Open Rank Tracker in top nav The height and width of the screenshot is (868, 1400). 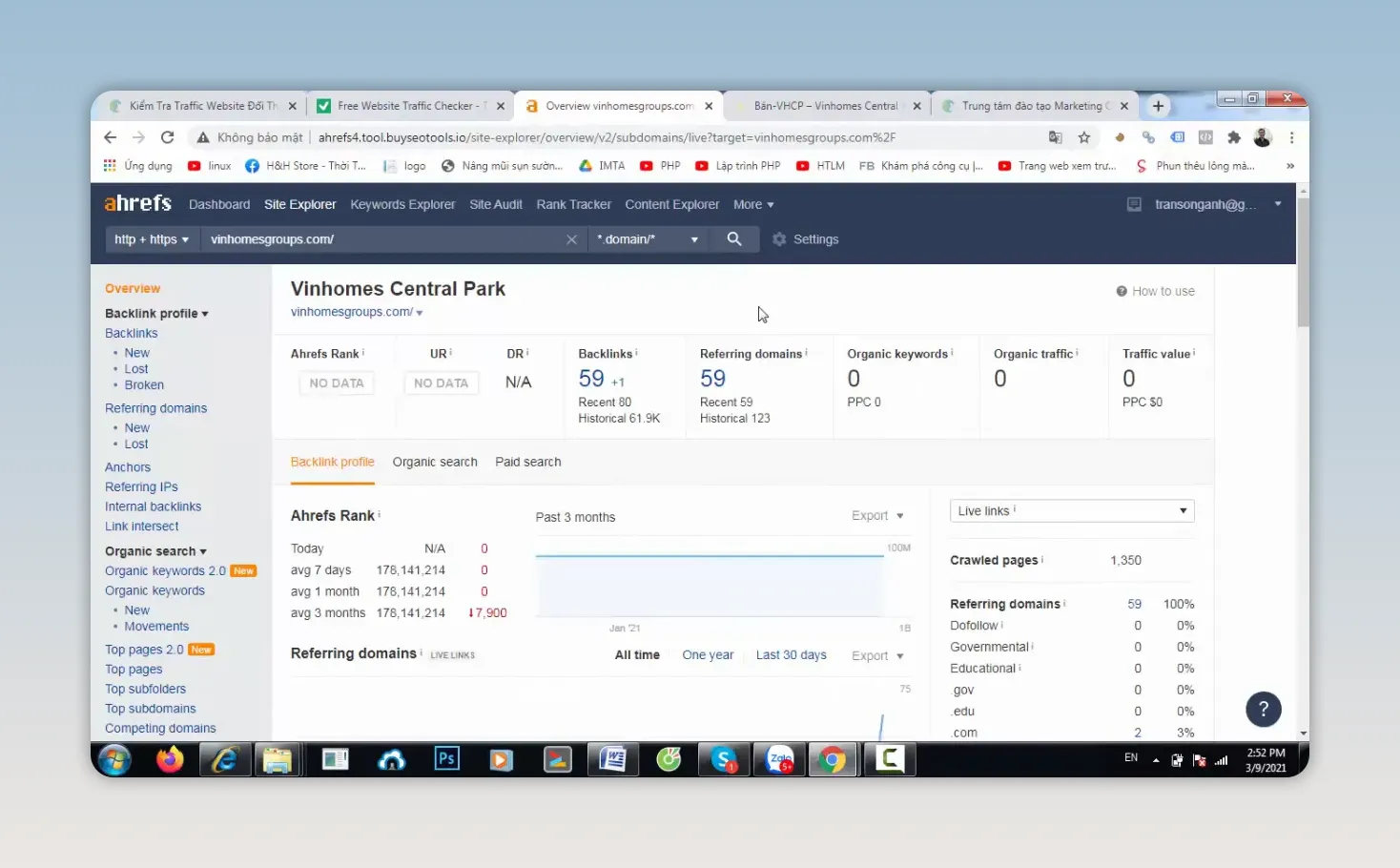point(573,204)
